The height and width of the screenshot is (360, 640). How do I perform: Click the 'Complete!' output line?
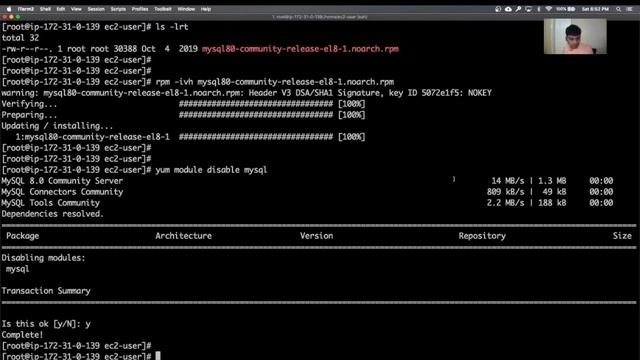22,335
